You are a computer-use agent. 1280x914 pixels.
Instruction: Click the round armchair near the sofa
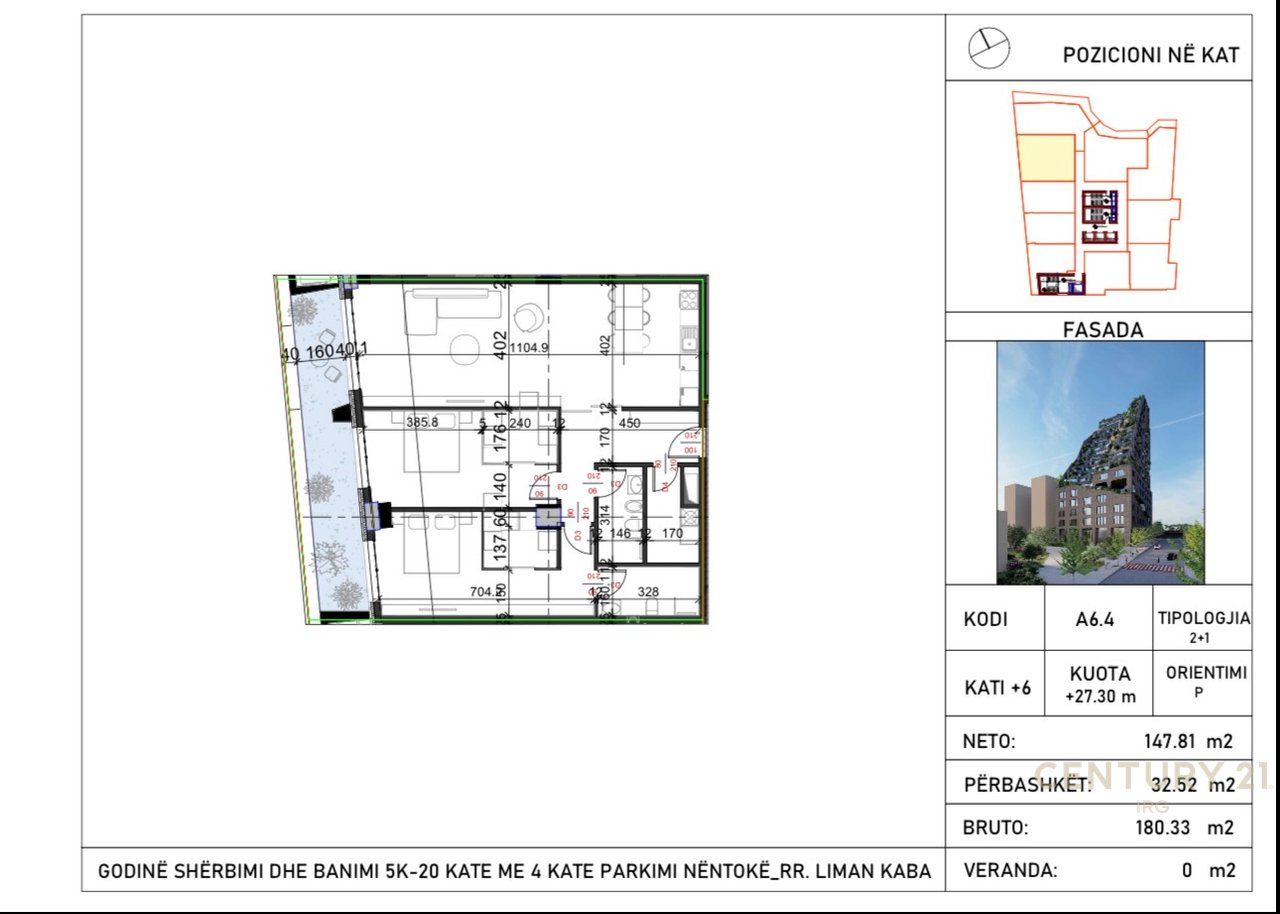pos(527,319)
